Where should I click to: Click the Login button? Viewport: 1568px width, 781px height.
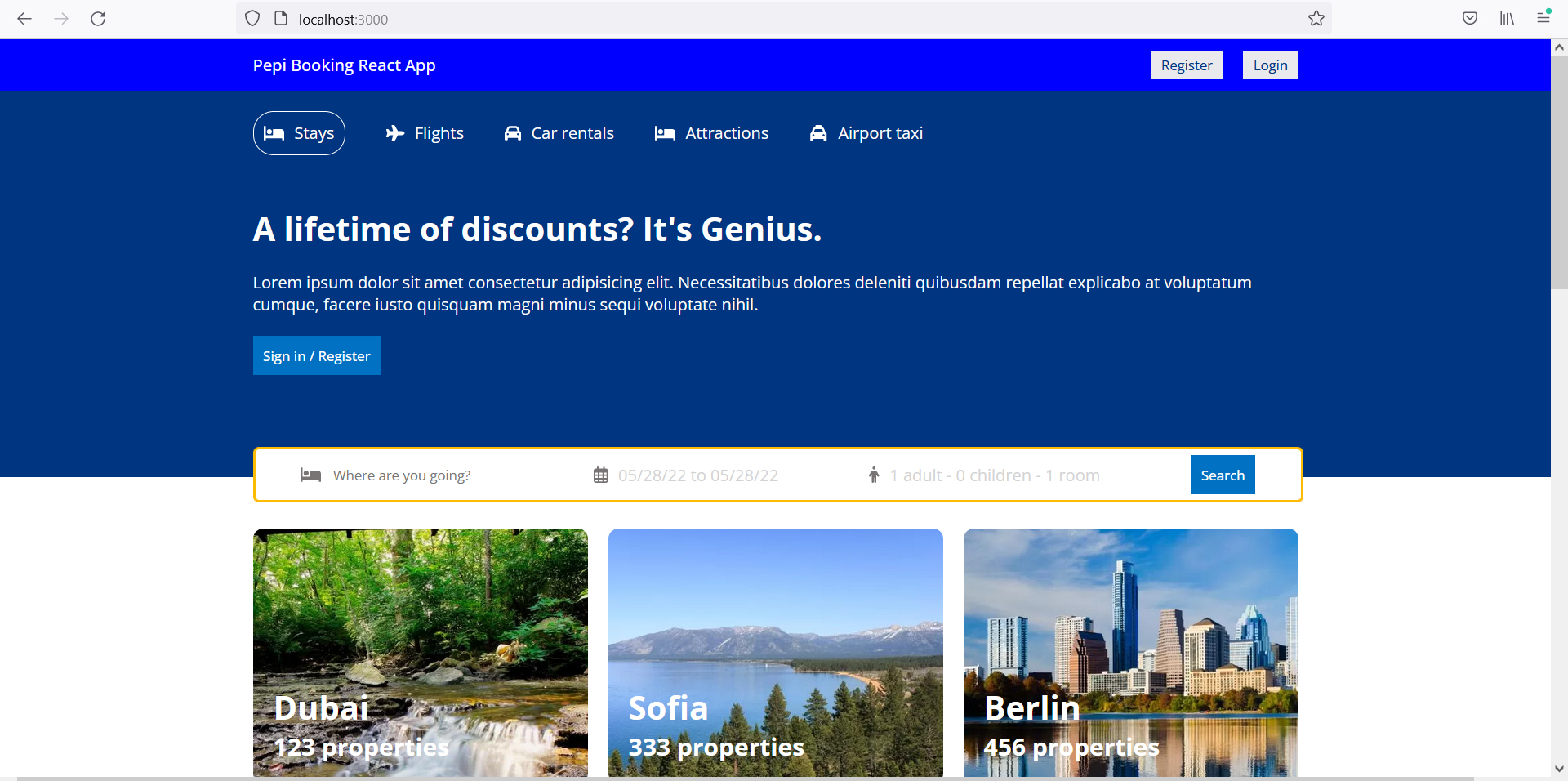pos(1270,65)
